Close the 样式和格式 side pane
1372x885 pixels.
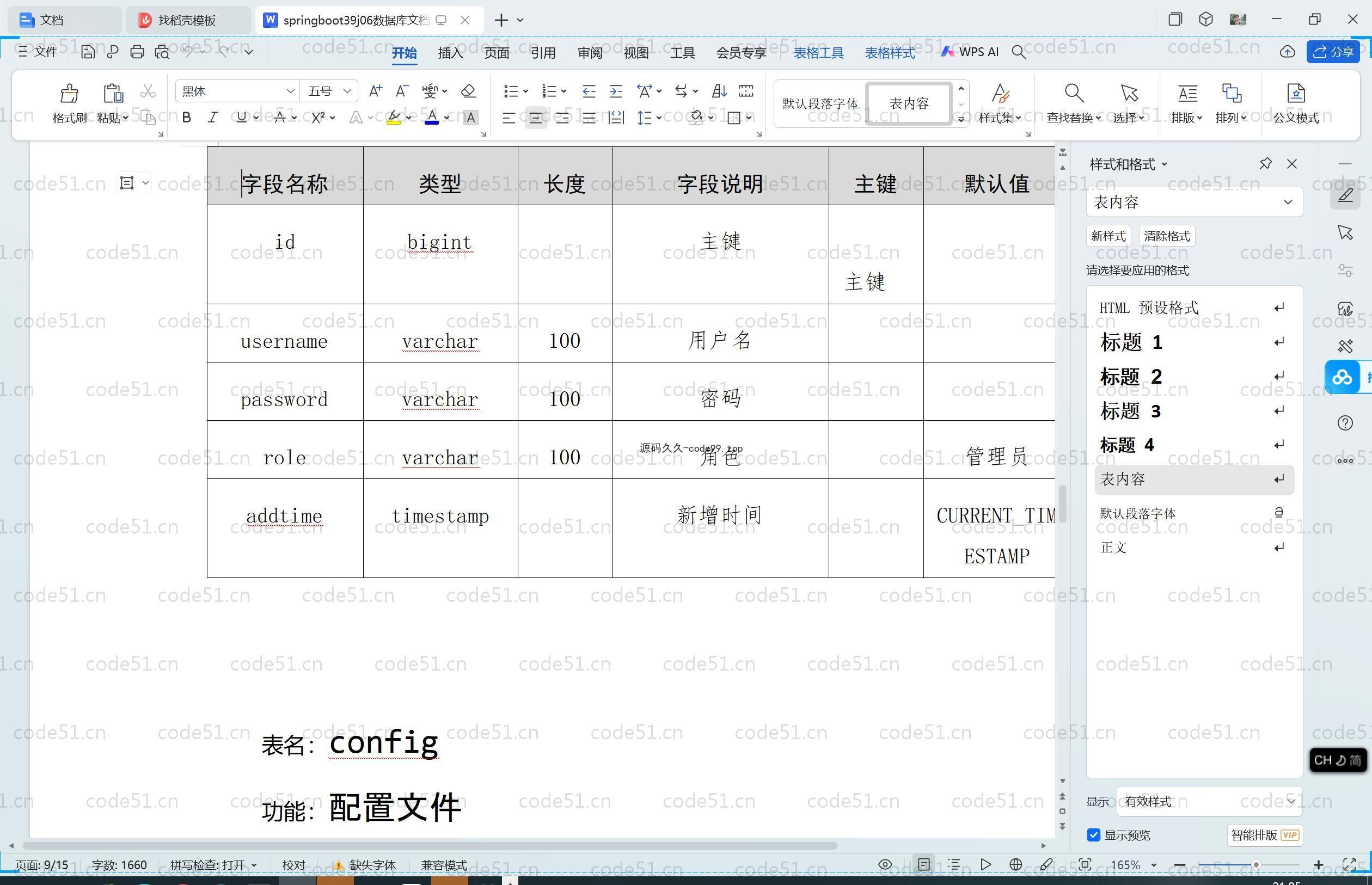coord(1292,164)
